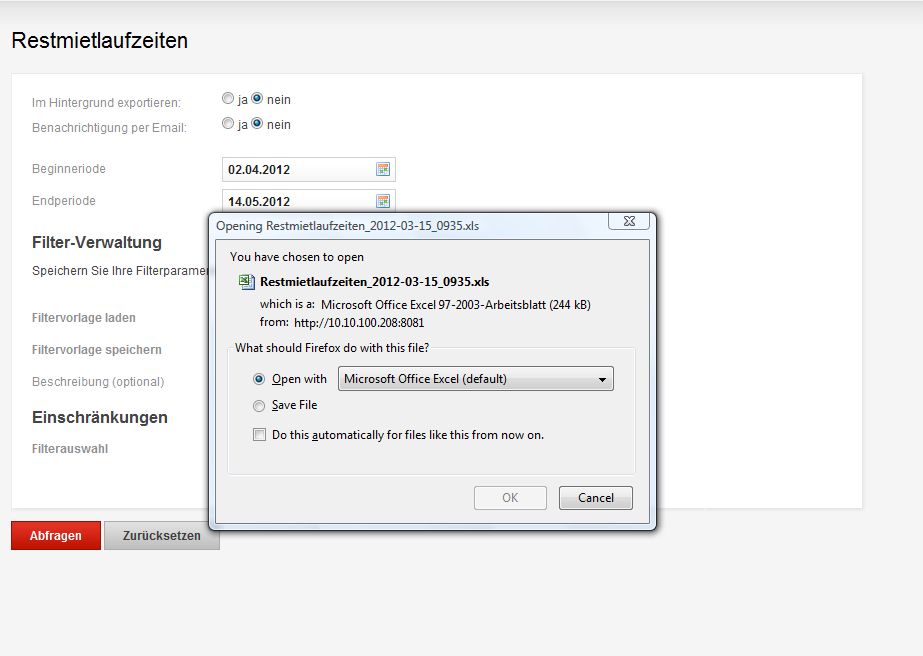Click the 'Restmietlaufzeiten' page title
The image size is (923, 656).
(99, 41)
